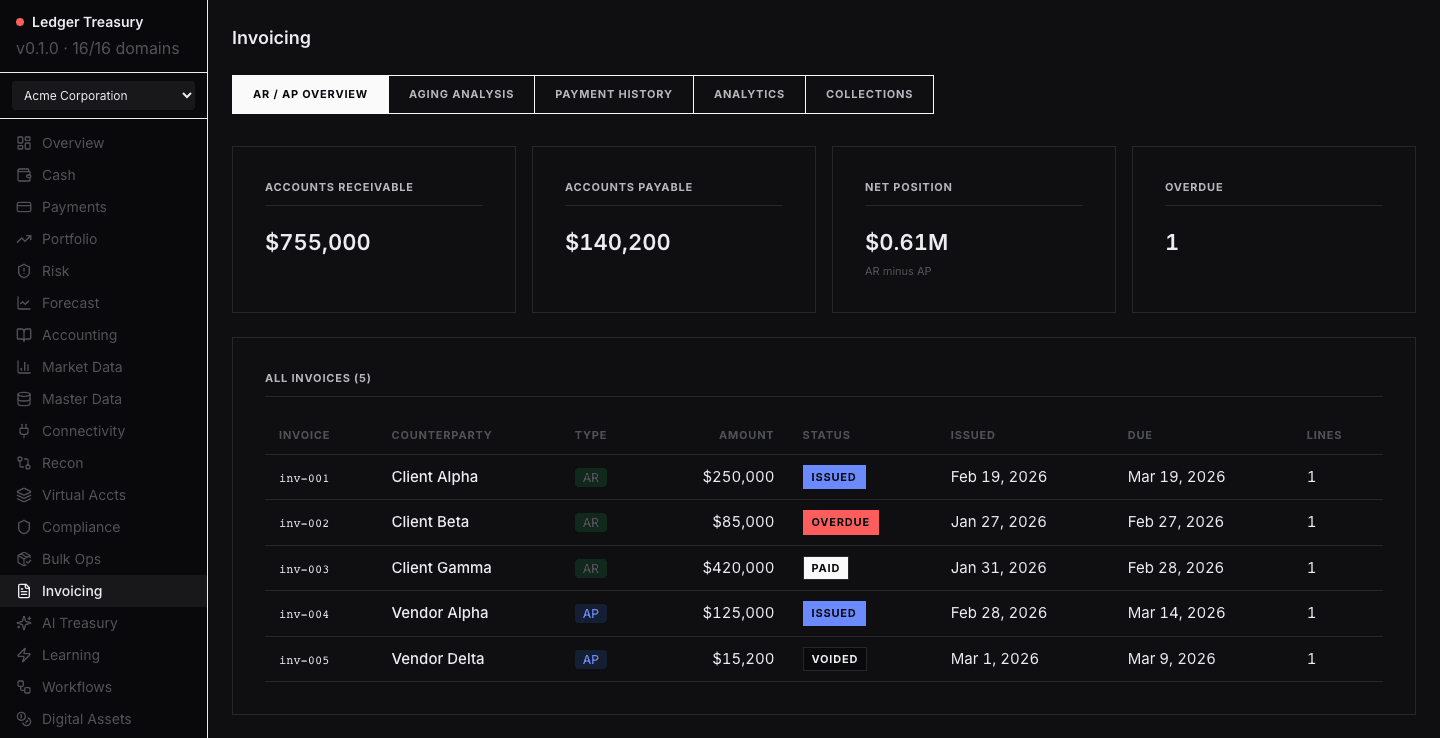Click the Connectivity plug icon
The image size is (1440, 738).
click(24, 431)
